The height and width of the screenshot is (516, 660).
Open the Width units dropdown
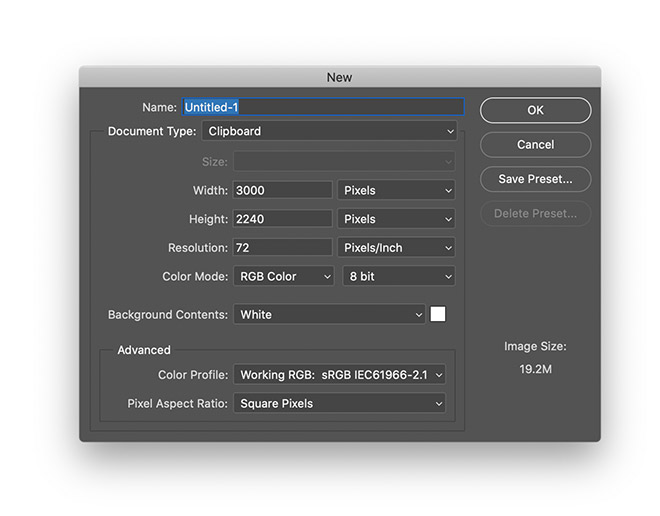pyautogui.click(x=398, y=190)
